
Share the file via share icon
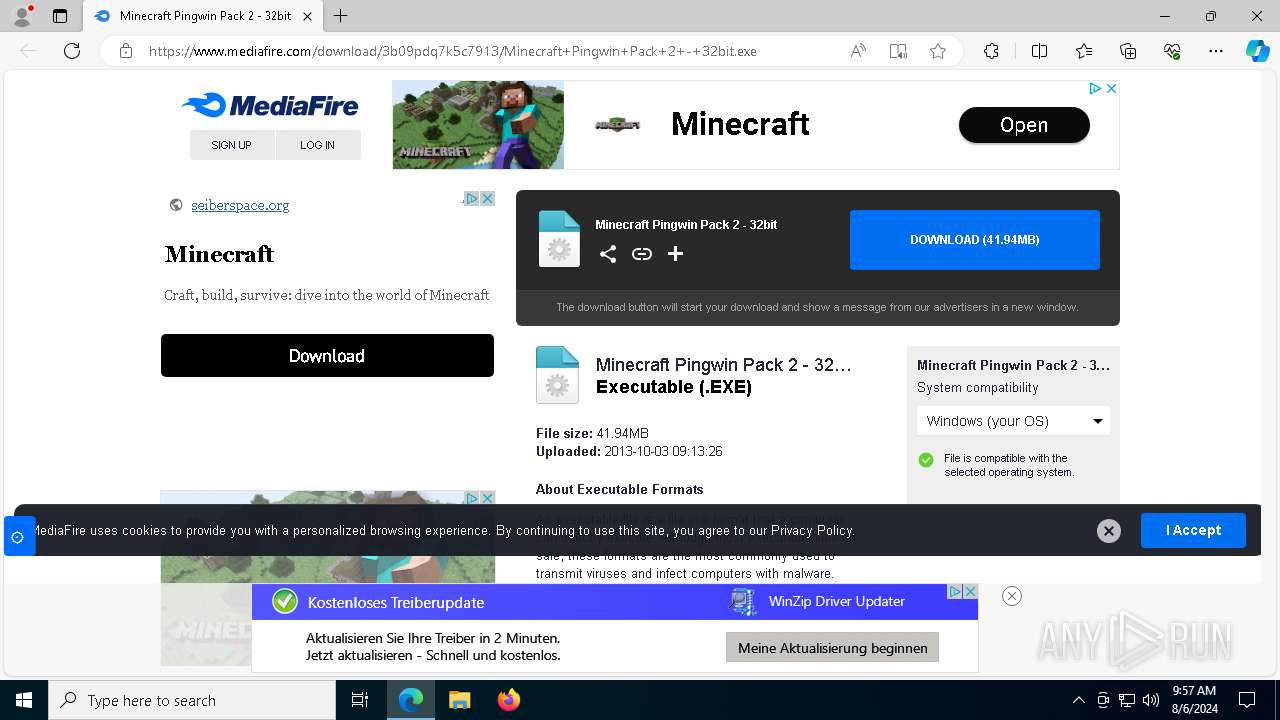click(x=608, y=254)
